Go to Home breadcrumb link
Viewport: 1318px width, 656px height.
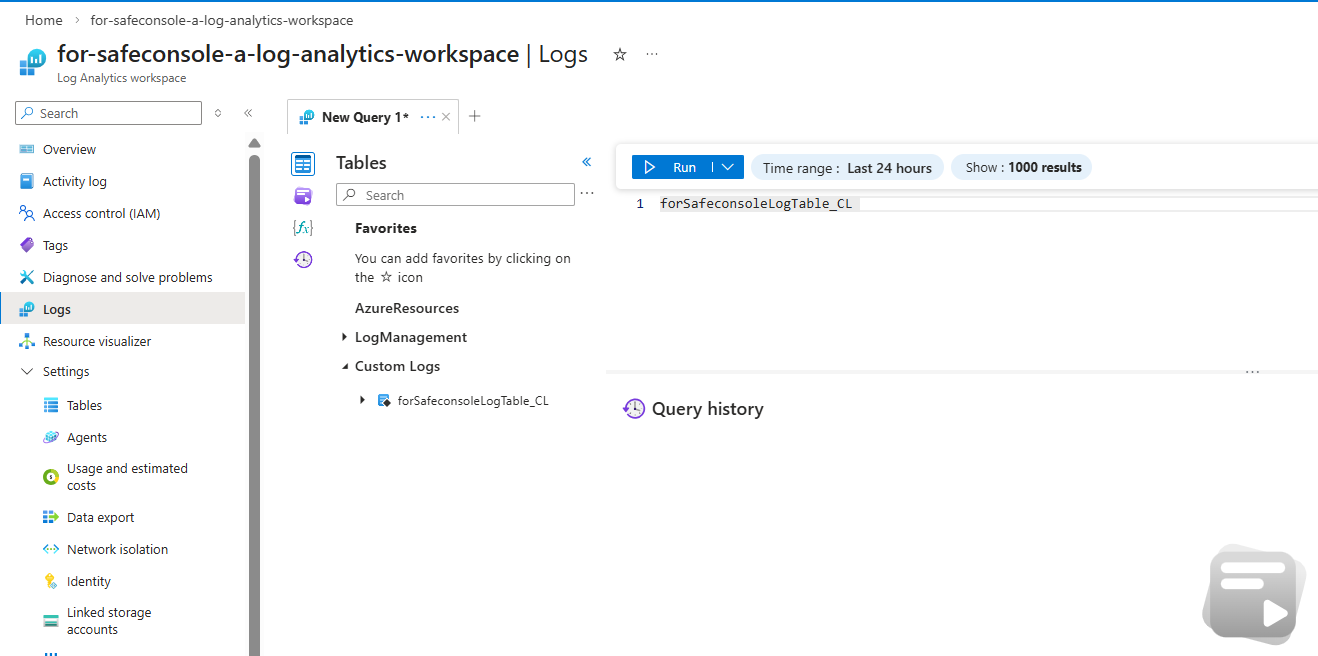44,20
